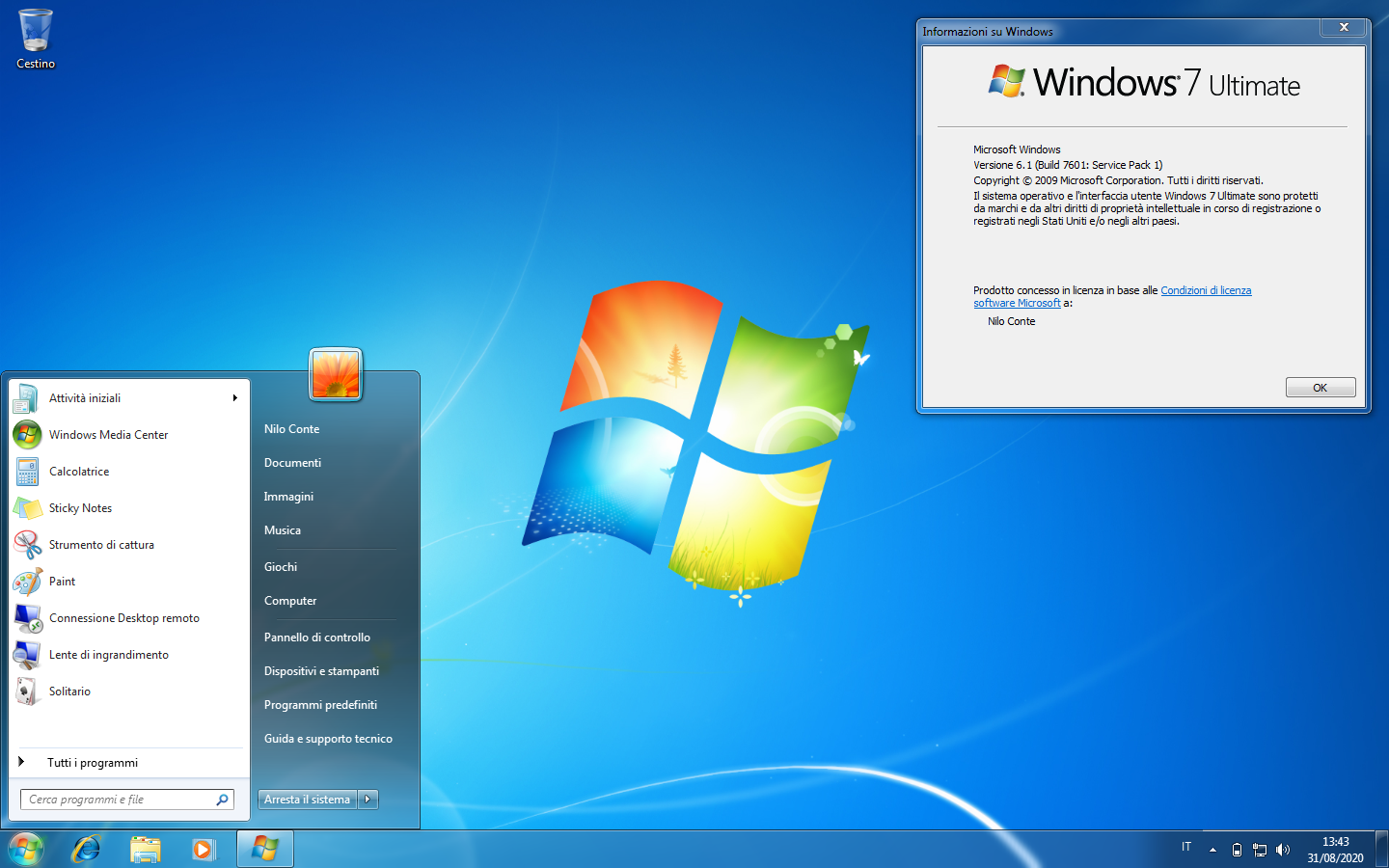Image resolution: width=1389 pixels, height=868 pixels.
Task: Open Connessione Desktop remoto icon
Action: 27,618
